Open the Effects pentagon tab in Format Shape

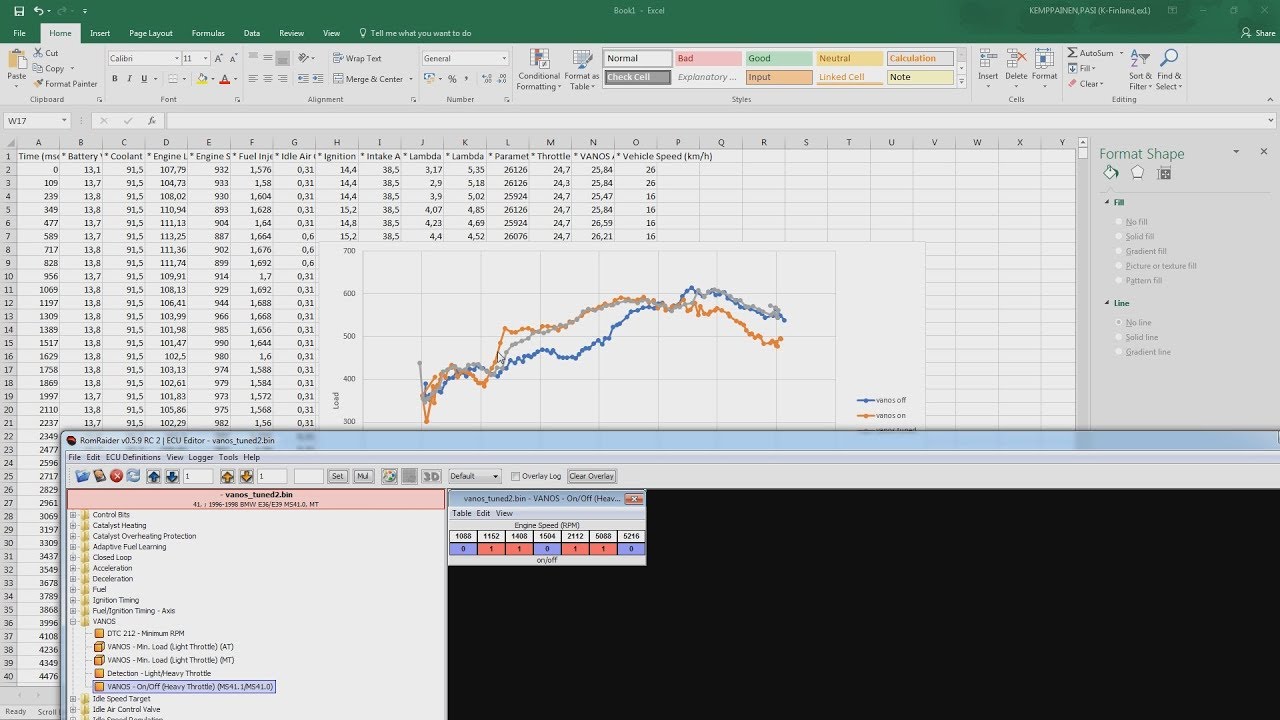[1137, 173]
